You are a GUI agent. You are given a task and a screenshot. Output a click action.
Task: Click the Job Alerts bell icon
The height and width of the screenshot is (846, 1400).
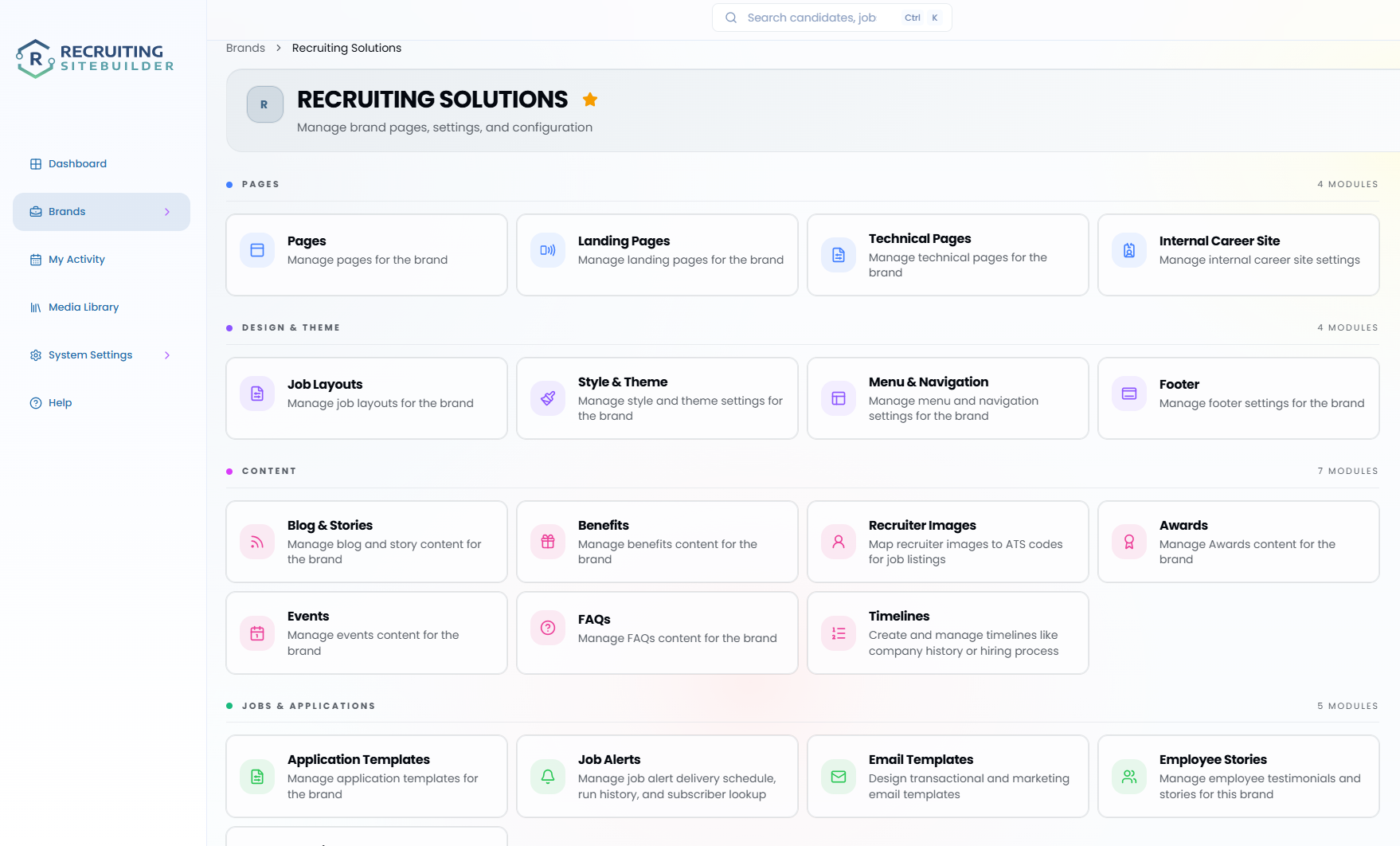tap(548, 777)
